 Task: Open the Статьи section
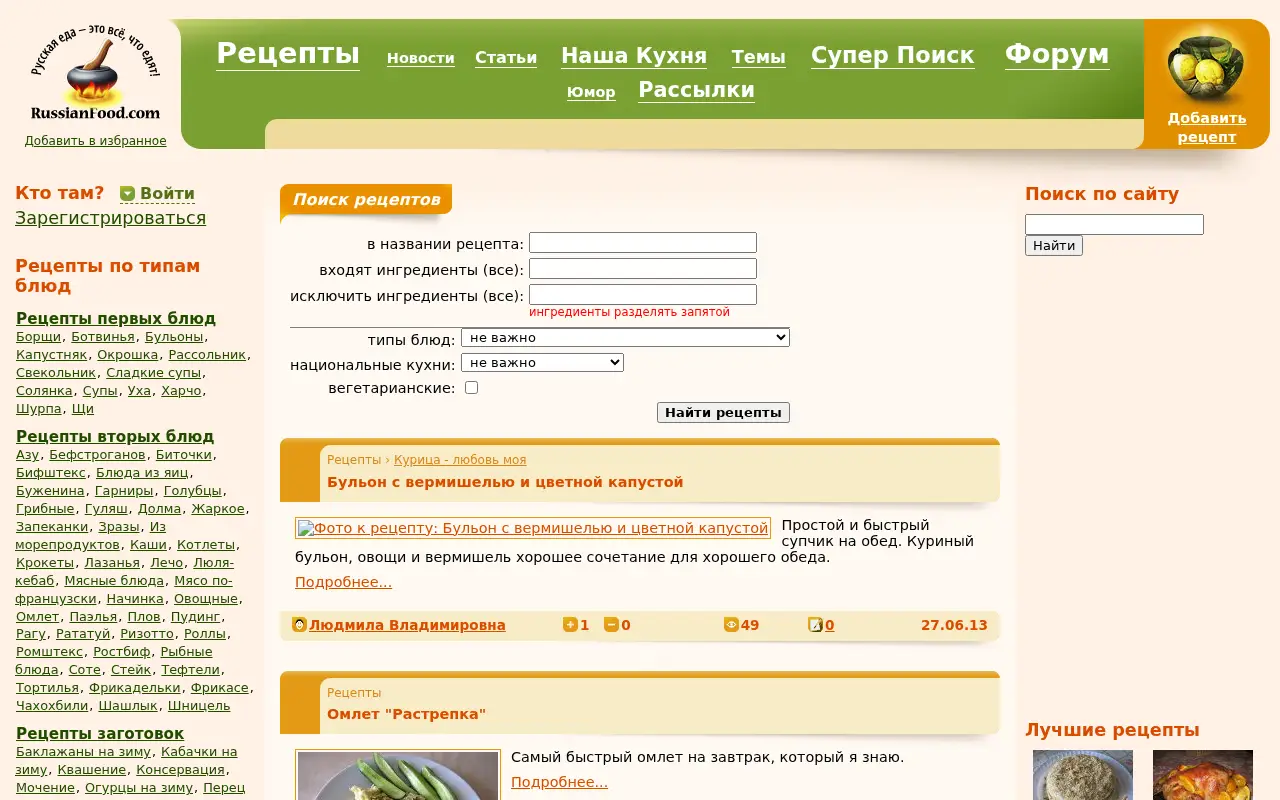click(506, 58)
